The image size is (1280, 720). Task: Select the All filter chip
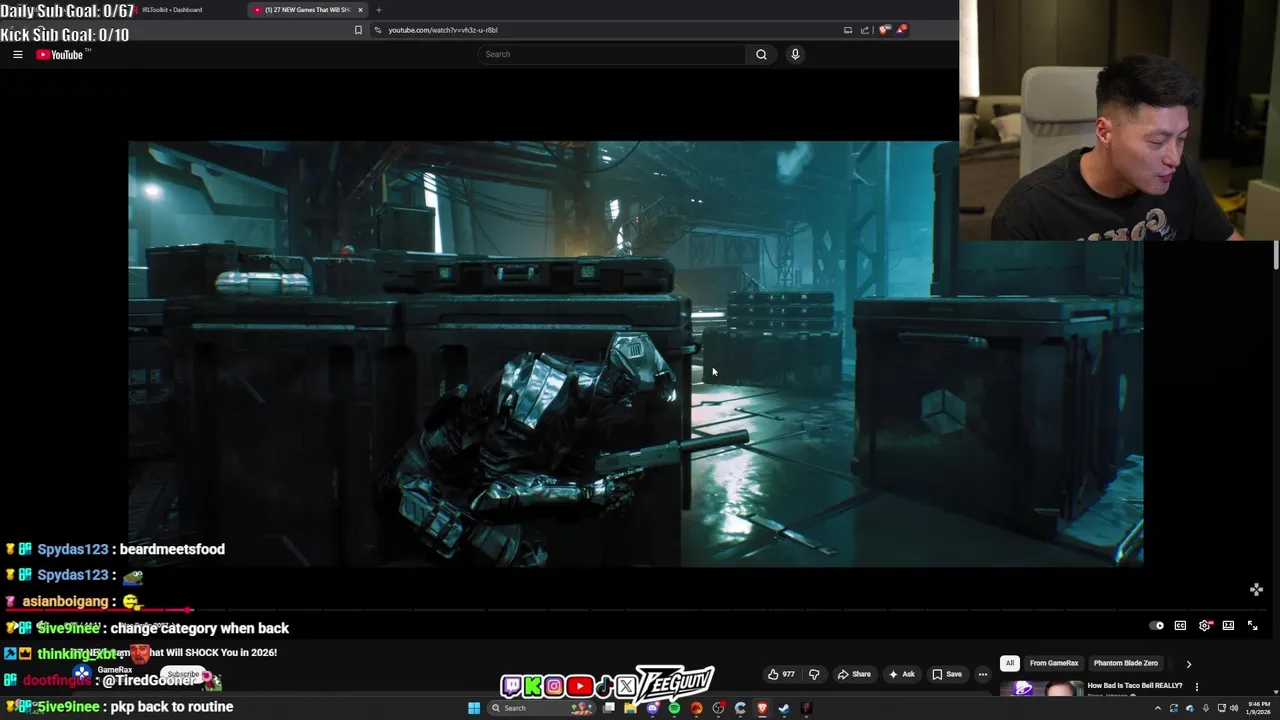pyautogui.click(x=1010, y=663)
